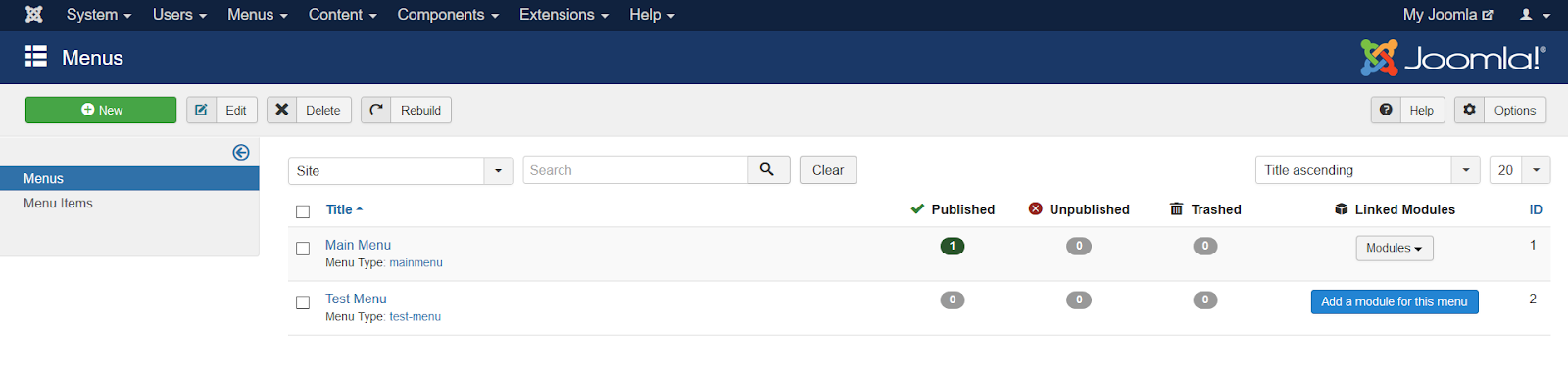Sort by the Title column header
1568x368 pixels.
344,209
